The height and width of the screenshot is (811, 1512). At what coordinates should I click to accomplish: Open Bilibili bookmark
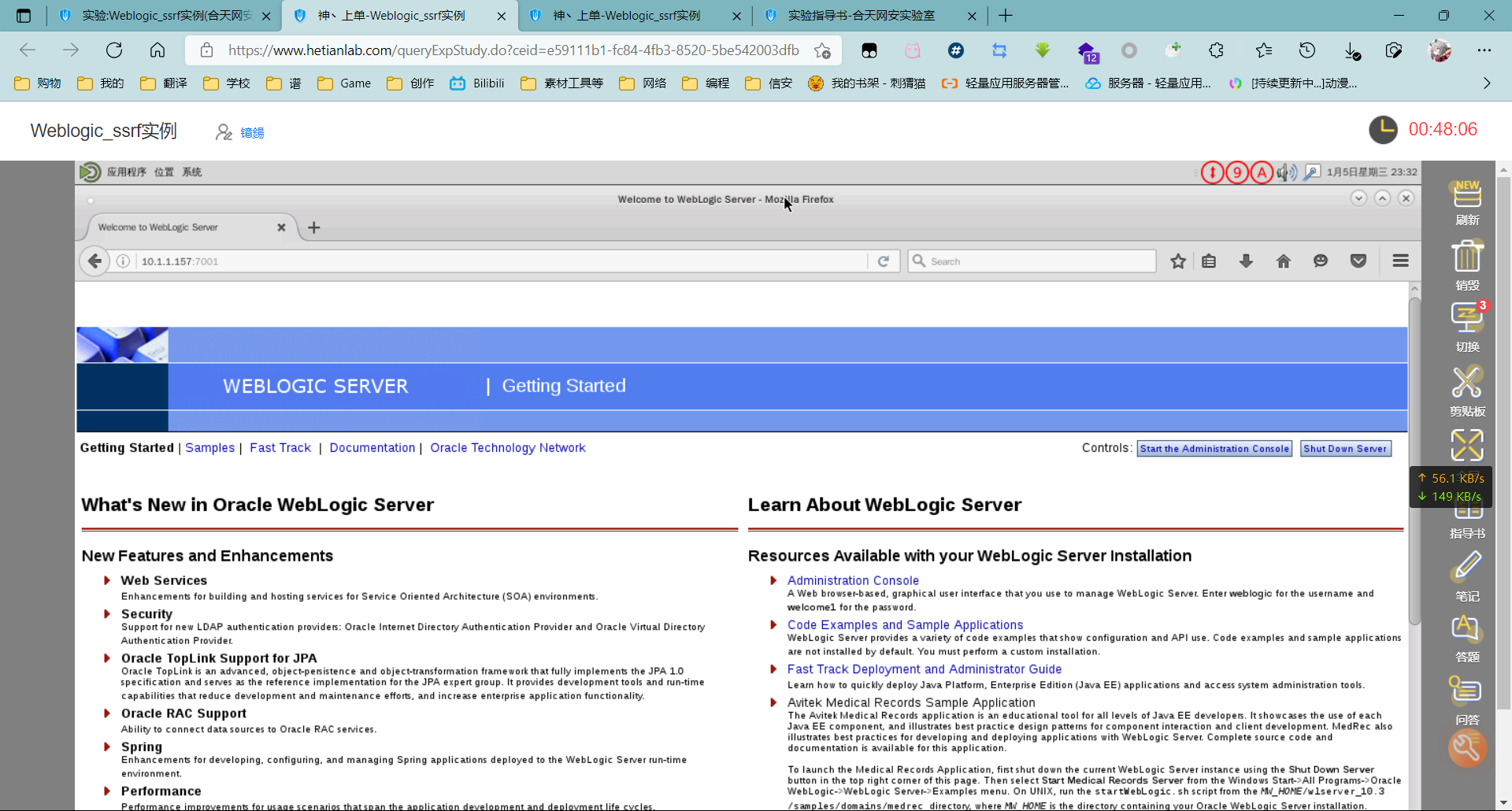point(477,83)
